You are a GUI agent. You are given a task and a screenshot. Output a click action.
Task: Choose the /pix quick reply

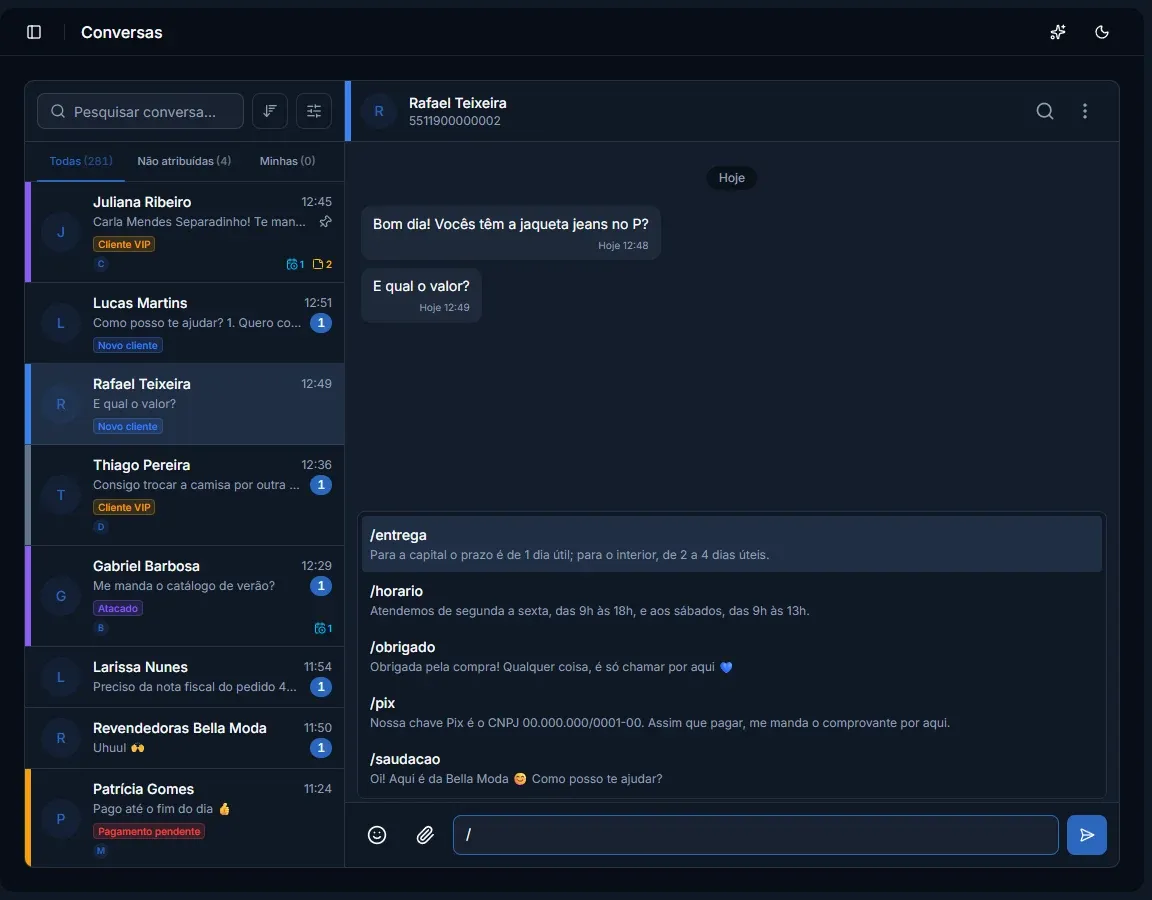click(x=732, y=712)
